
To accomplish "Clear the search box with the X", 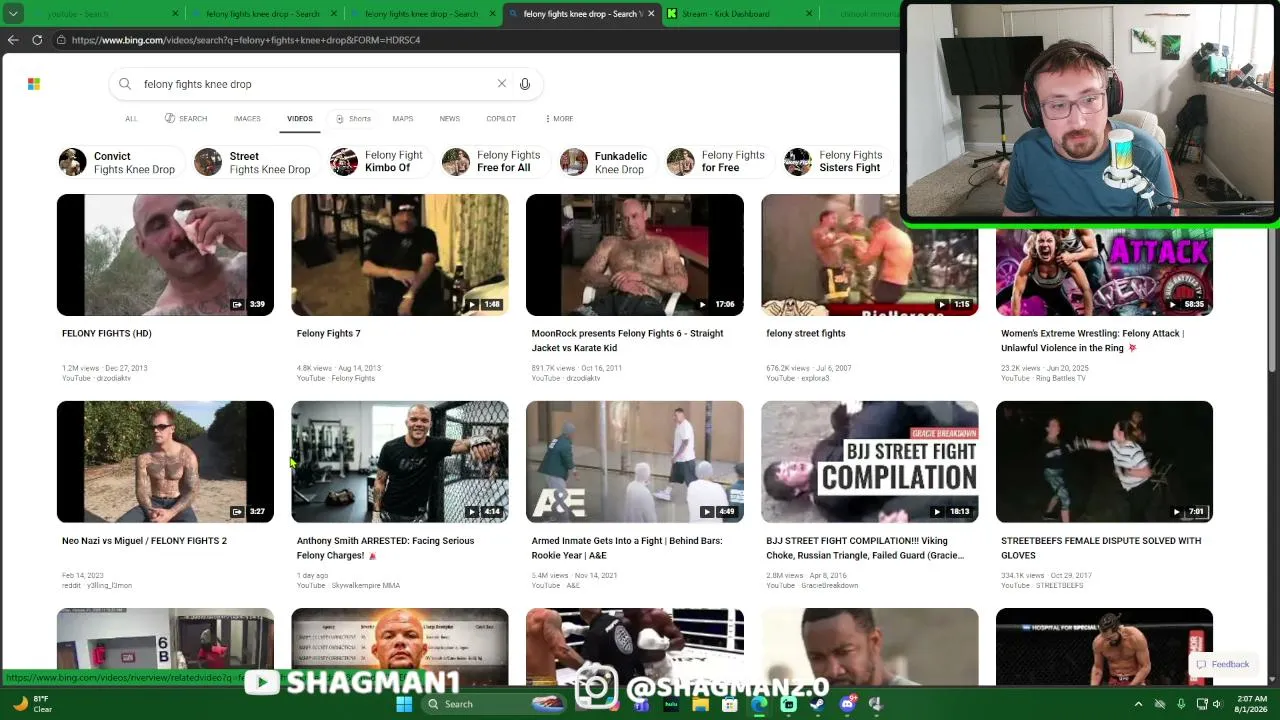I will (x=502, y=84).
